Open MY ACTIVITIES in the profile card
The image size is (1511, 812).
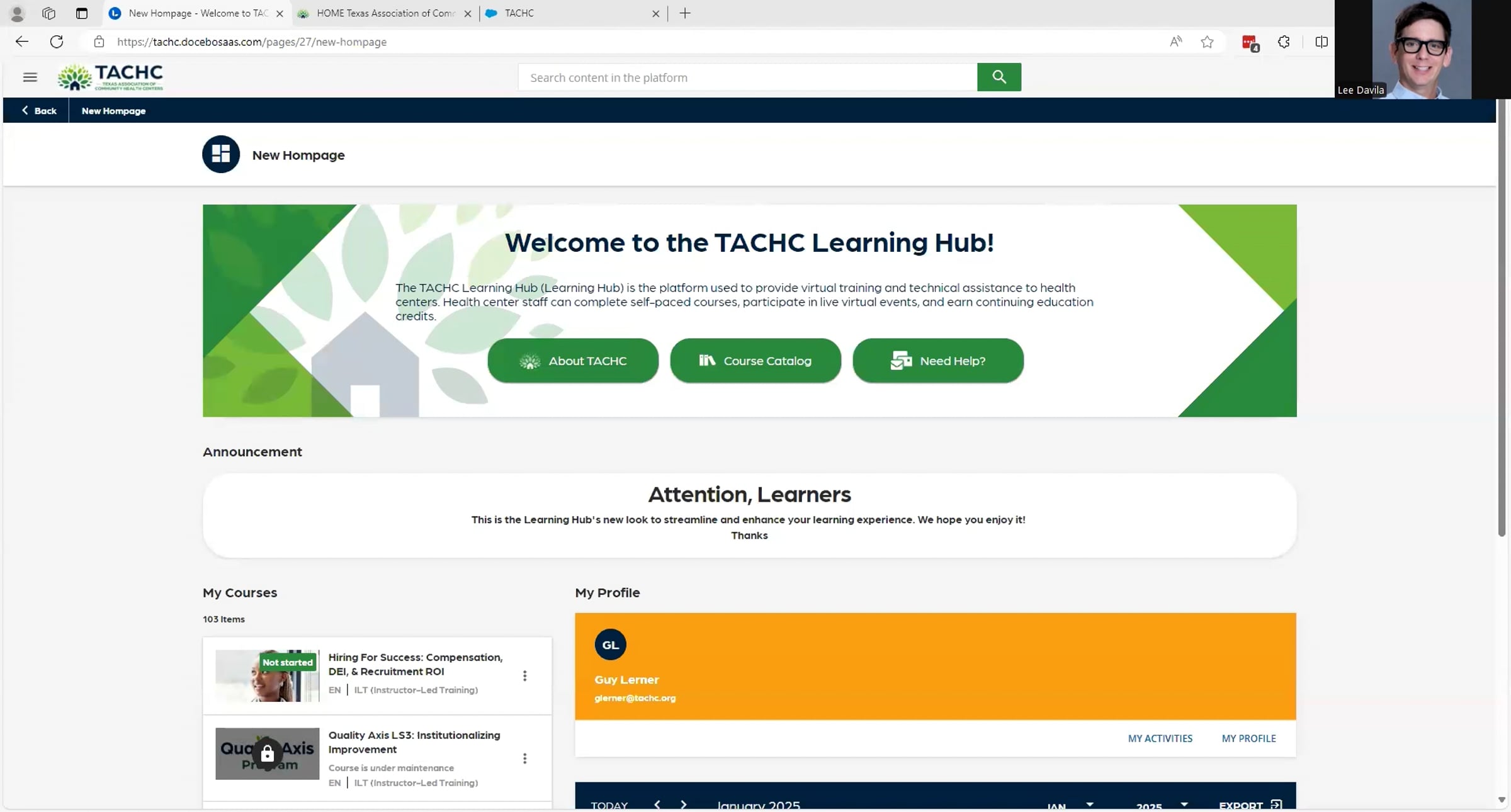click(1160, 738)
